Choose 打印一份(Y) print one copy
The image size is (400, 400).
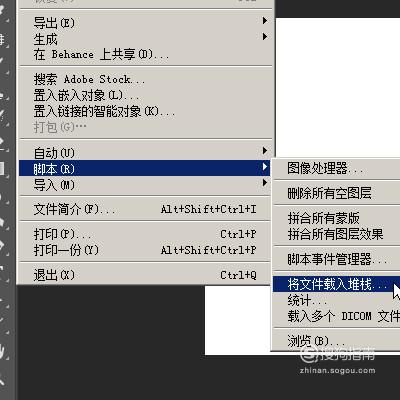coord(145,250)
